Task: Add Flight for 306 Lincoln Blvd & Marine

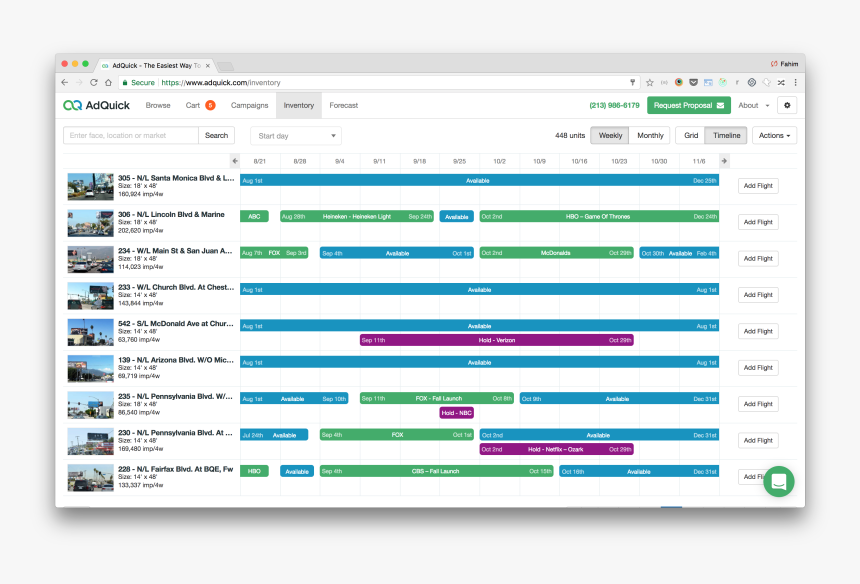Action: (x=758, y=222)
